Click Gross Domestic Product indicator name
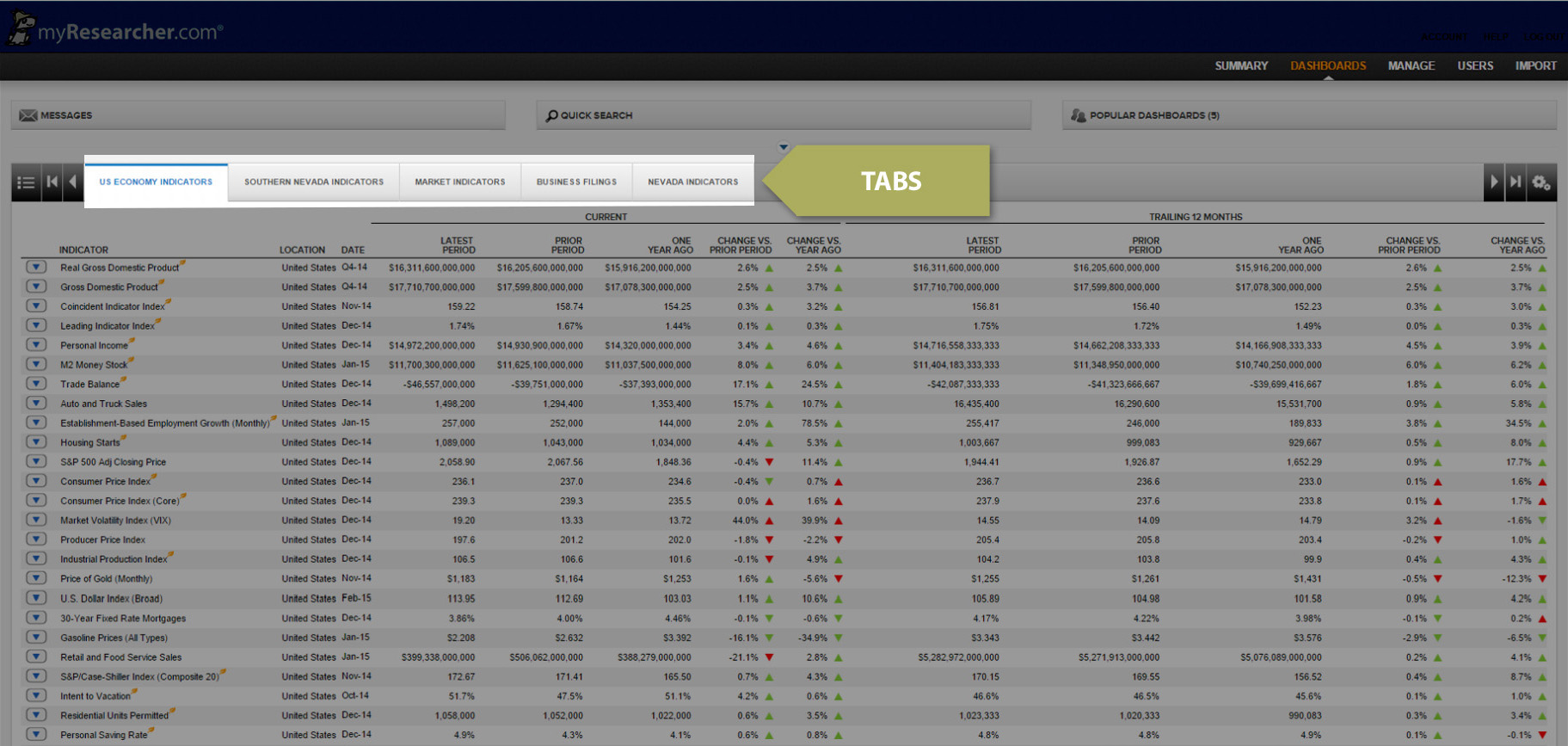Viewport: 1568px width, 746px height. coord(109,287)
